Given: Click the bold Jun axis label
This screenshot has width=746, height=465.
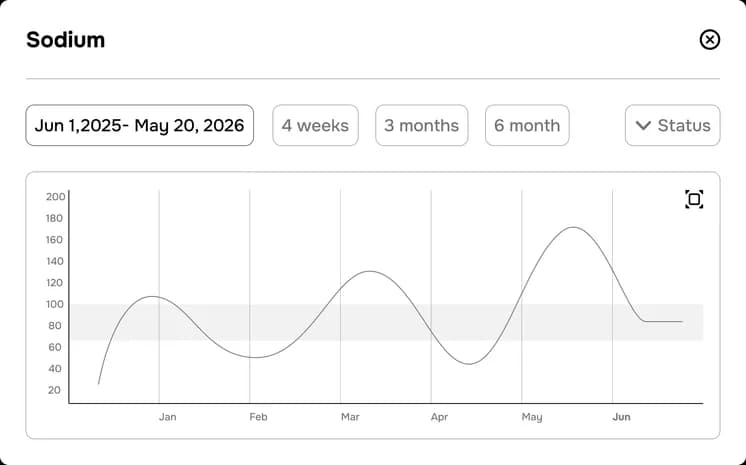Looking at the screenshot, I should 621,417.
